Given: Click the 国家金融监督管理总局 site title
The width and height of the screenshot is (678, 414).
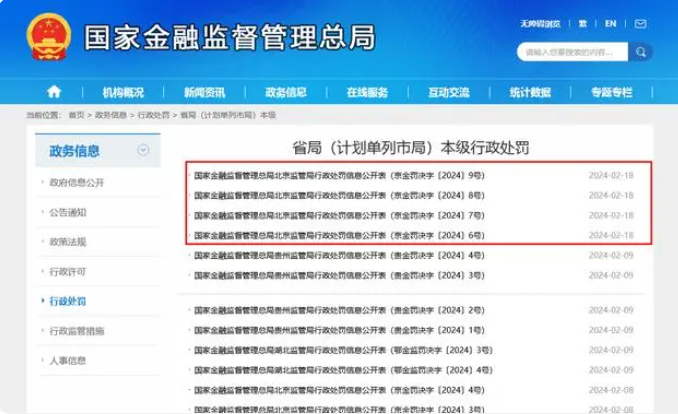Looking at the screenshot, I should pyautogui.click(x=230, y=37).
